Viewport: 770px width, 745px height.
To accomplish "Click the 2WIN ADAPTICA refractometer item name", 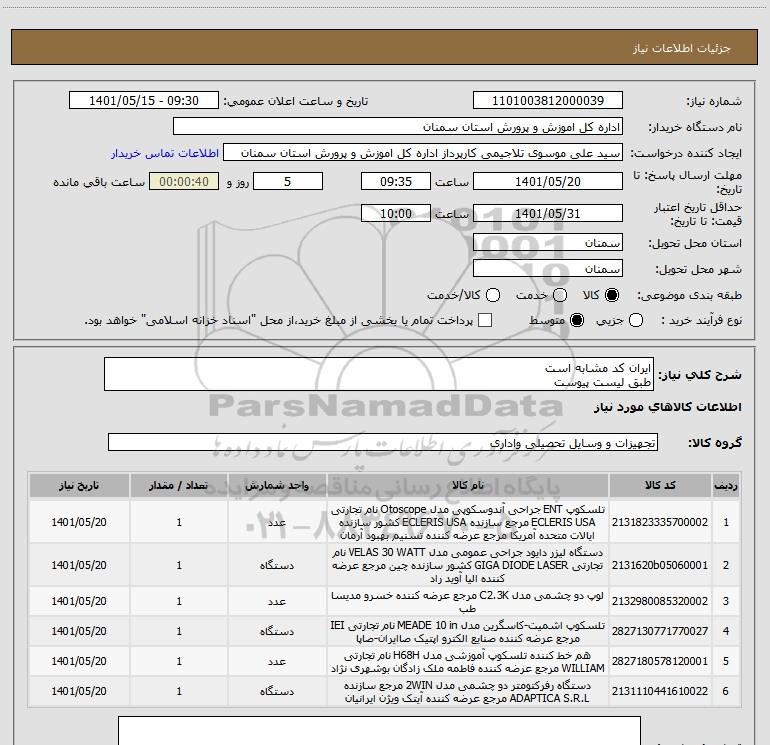I will 468,691.
